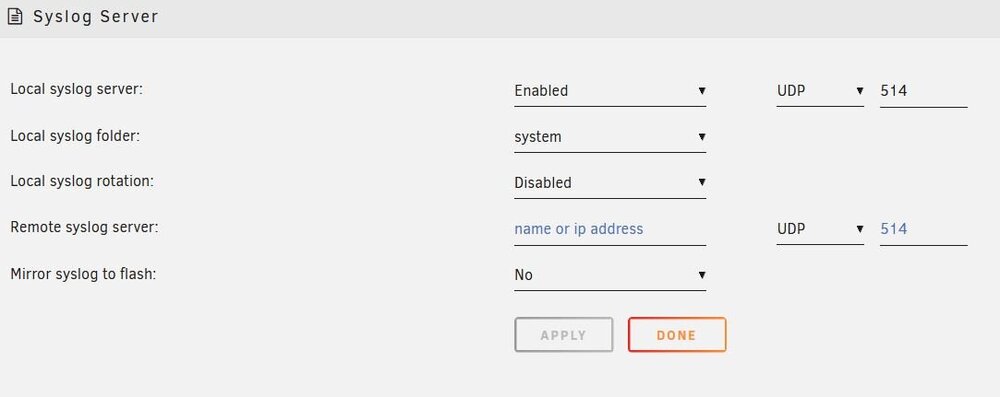
Task: Click the arrow beside the Mirror syslog No value
Action: [702, 274]
